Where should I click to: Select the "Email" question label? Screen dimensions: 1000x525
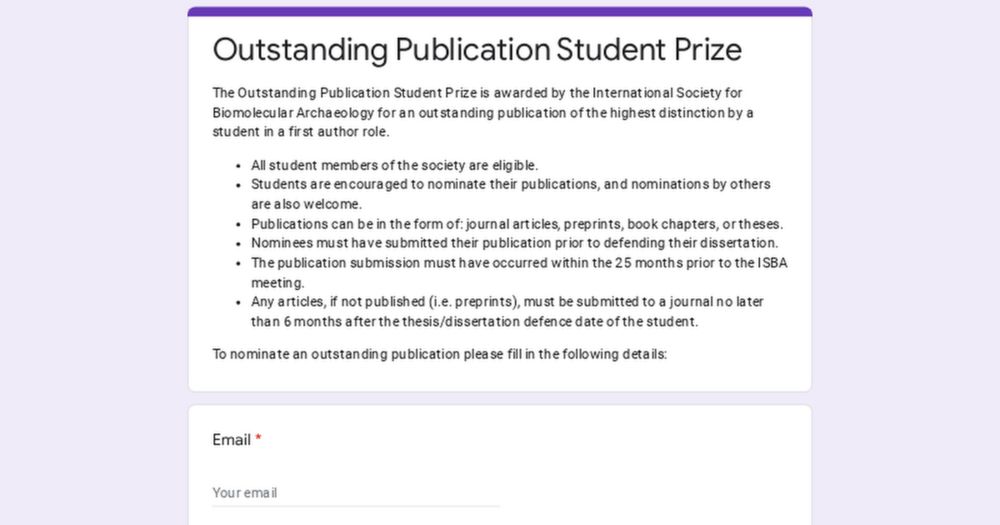(232, 440)
